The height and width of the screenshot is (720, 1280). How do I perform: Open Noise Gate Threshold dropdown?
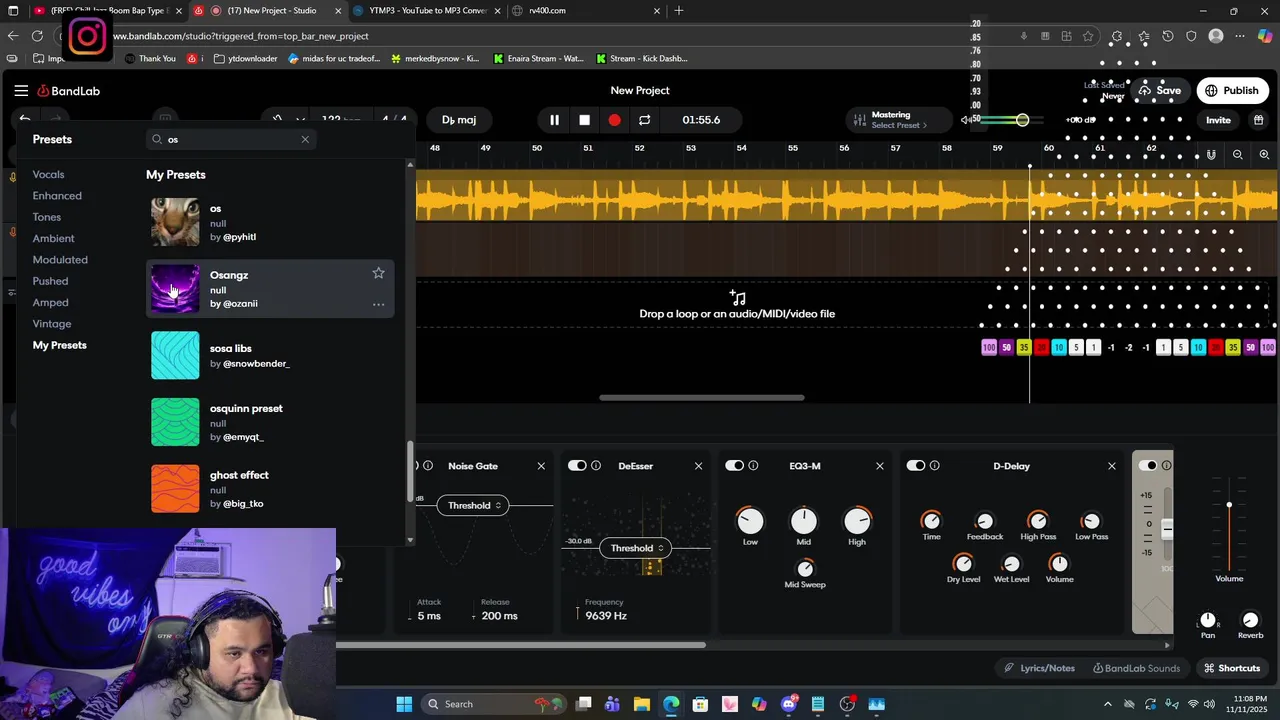coord(473,505)
